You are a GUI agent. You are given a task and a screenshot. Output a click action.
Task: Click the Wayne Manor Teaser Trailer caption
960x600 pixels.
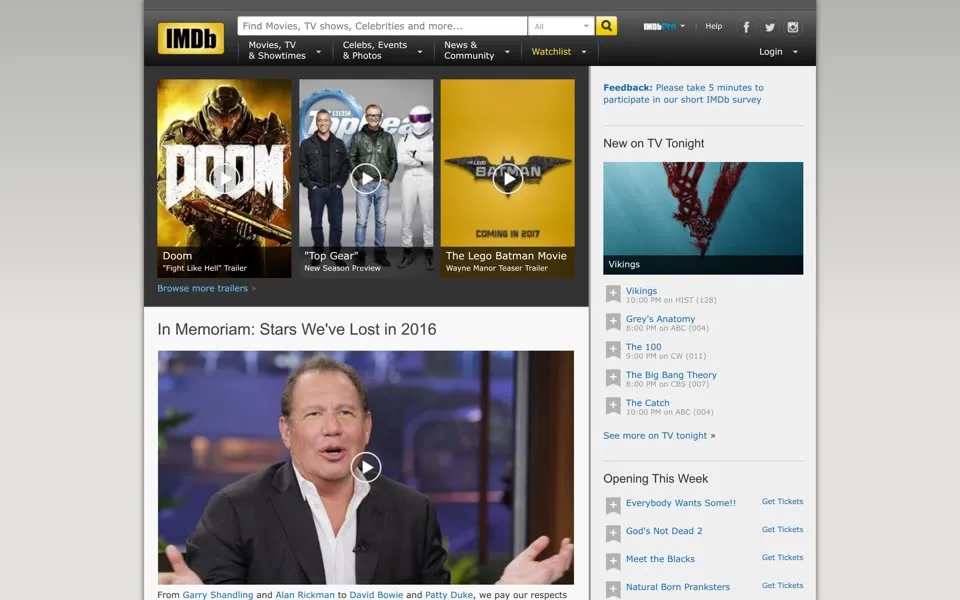click(x=497, y=268)
